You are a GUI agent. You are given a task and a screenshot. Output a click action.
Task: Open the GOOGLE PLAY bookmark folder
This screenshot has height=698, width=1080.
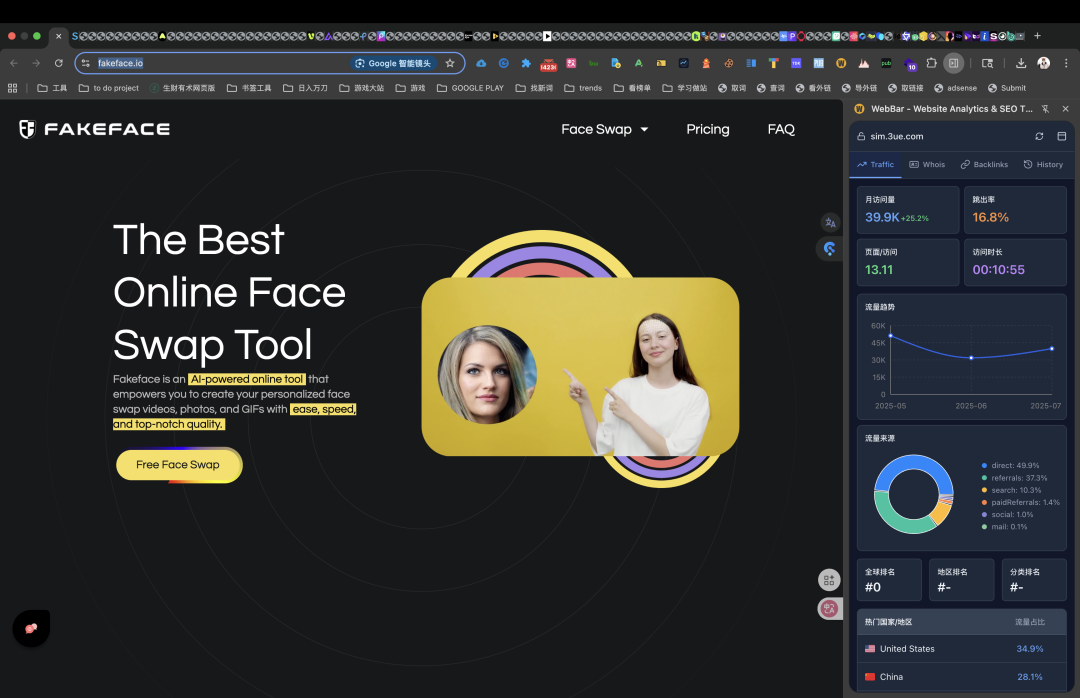(x=470, y=88)
